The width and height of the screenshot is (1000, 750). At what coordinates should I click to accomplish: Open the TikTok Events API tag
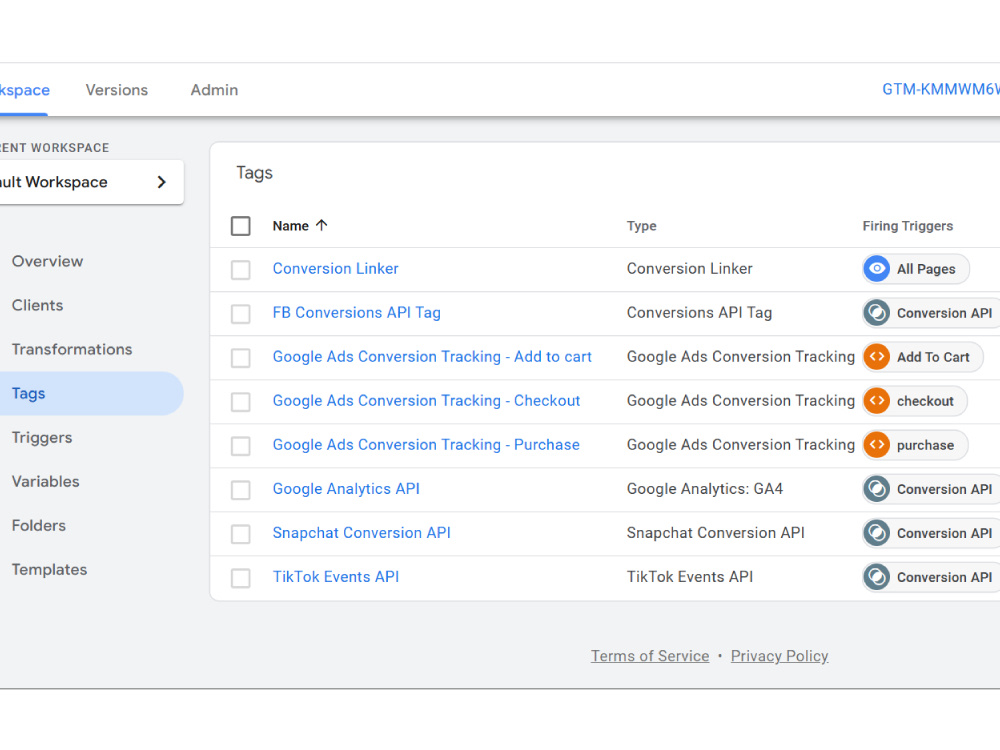pos(335,577)
